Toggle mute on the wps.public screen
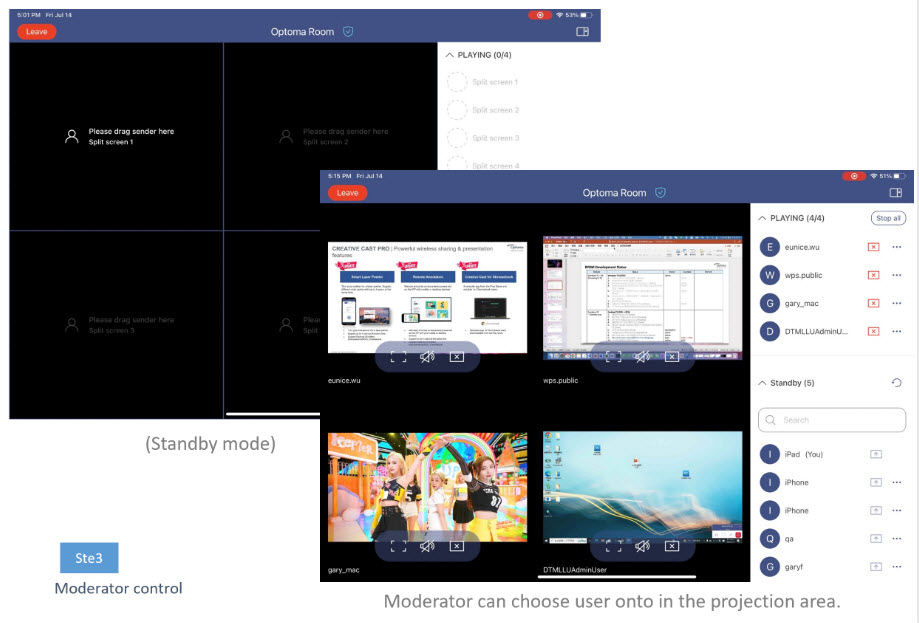The height and width of the screenshot is (623, 919). pyautogui.click(x=642, y=357)
